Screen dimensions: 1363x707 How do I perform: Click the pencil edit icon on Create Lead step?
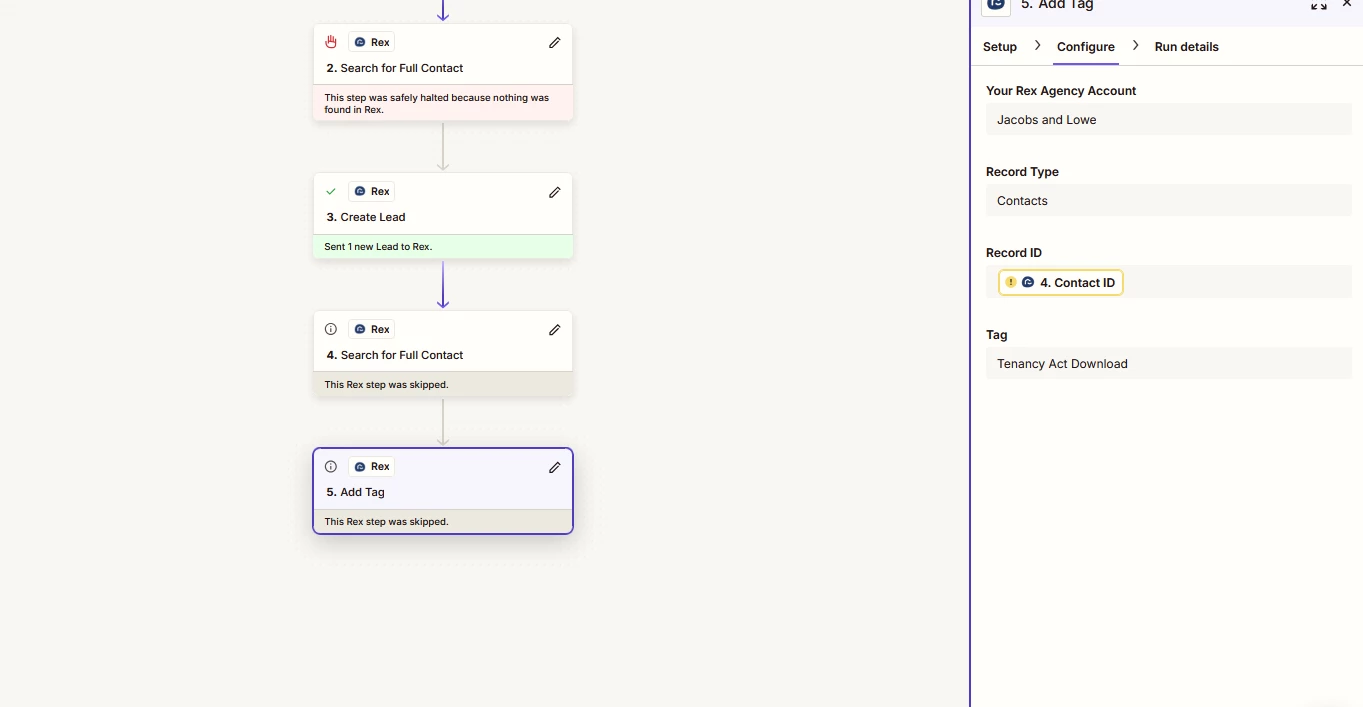pos(555,192)
